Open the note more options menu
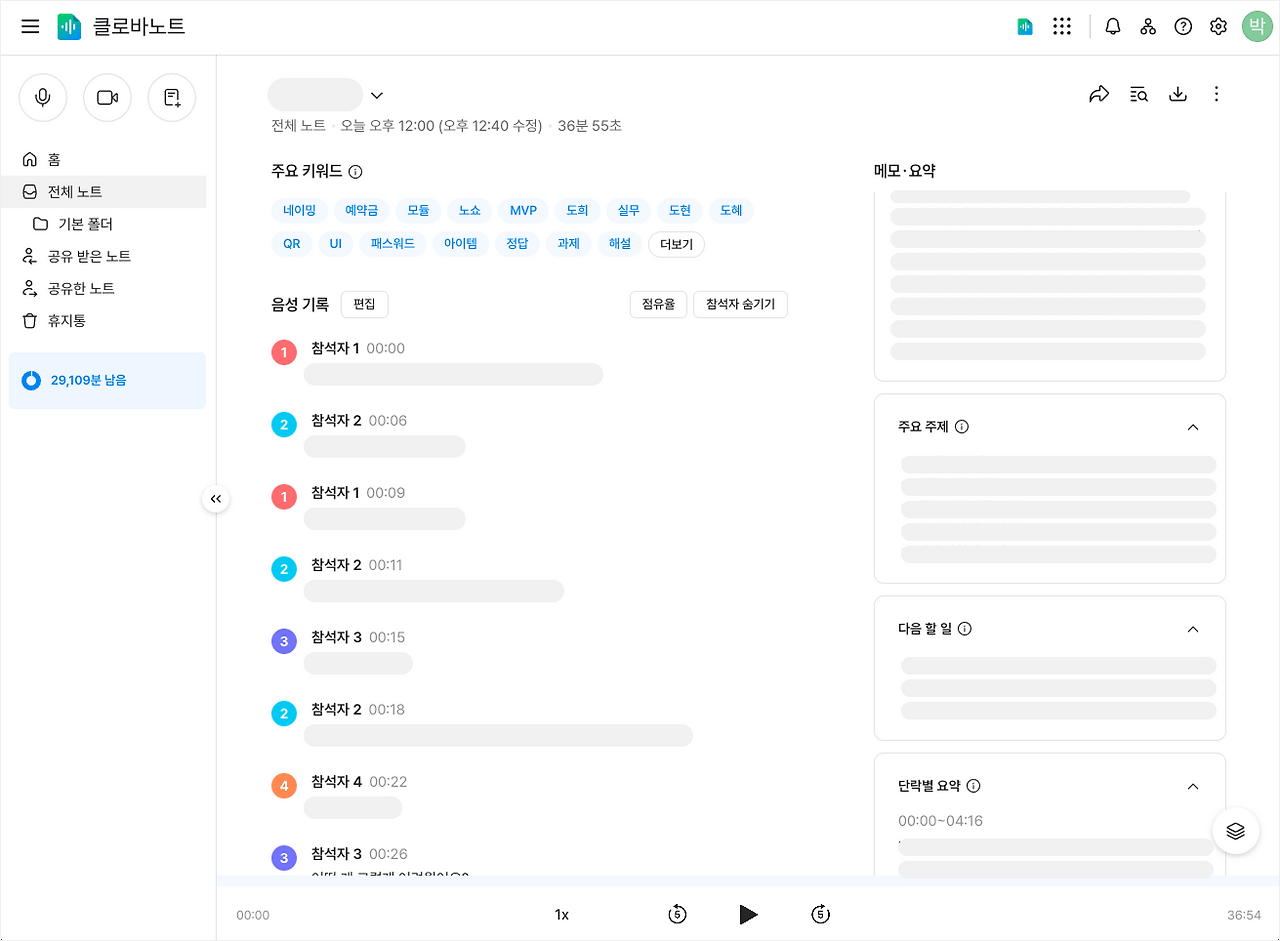 coord(1216,94)
